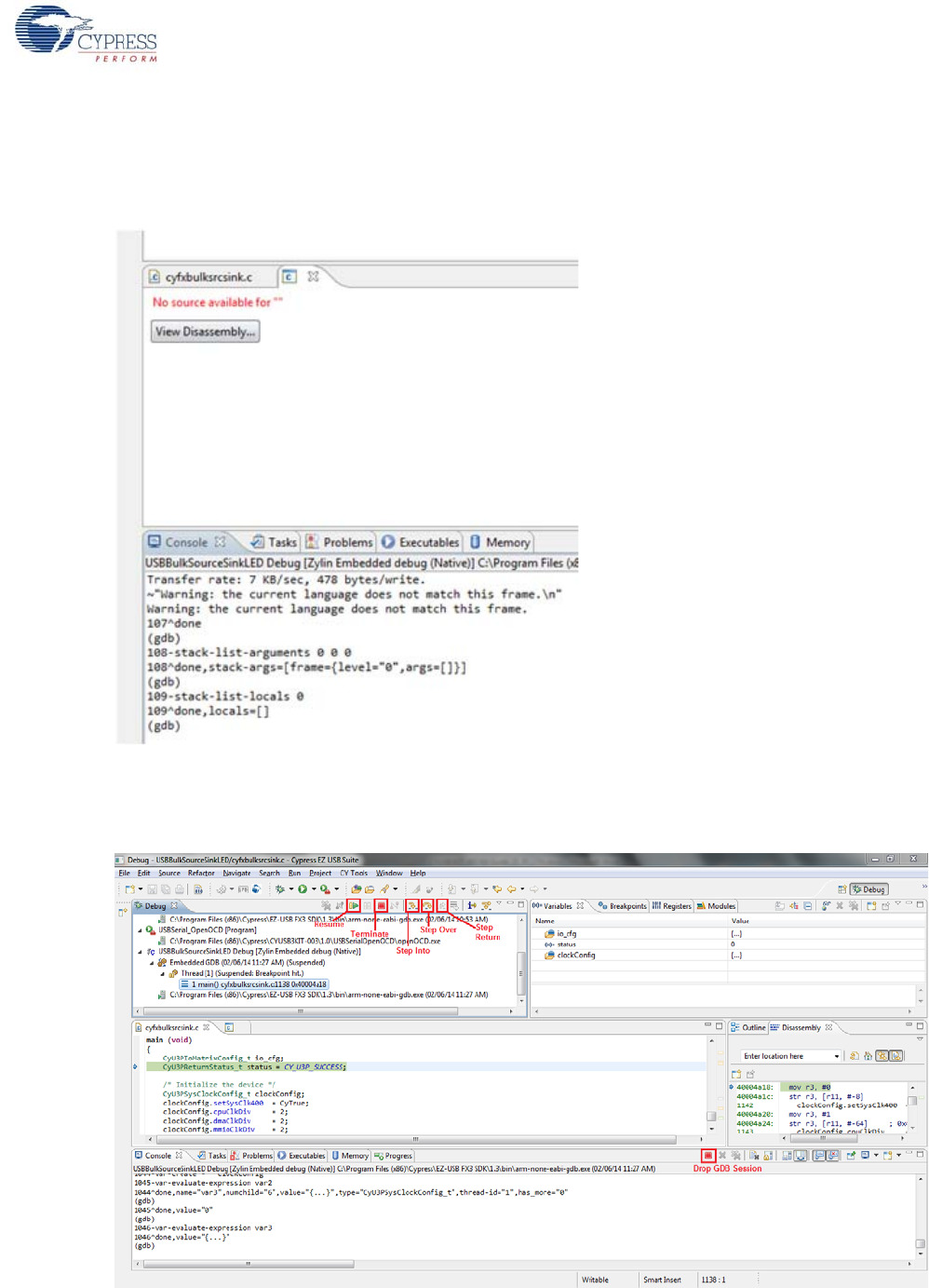Collapse the Thread [1] tree node
Screen dimensions: 929x1288
[163, 973]
